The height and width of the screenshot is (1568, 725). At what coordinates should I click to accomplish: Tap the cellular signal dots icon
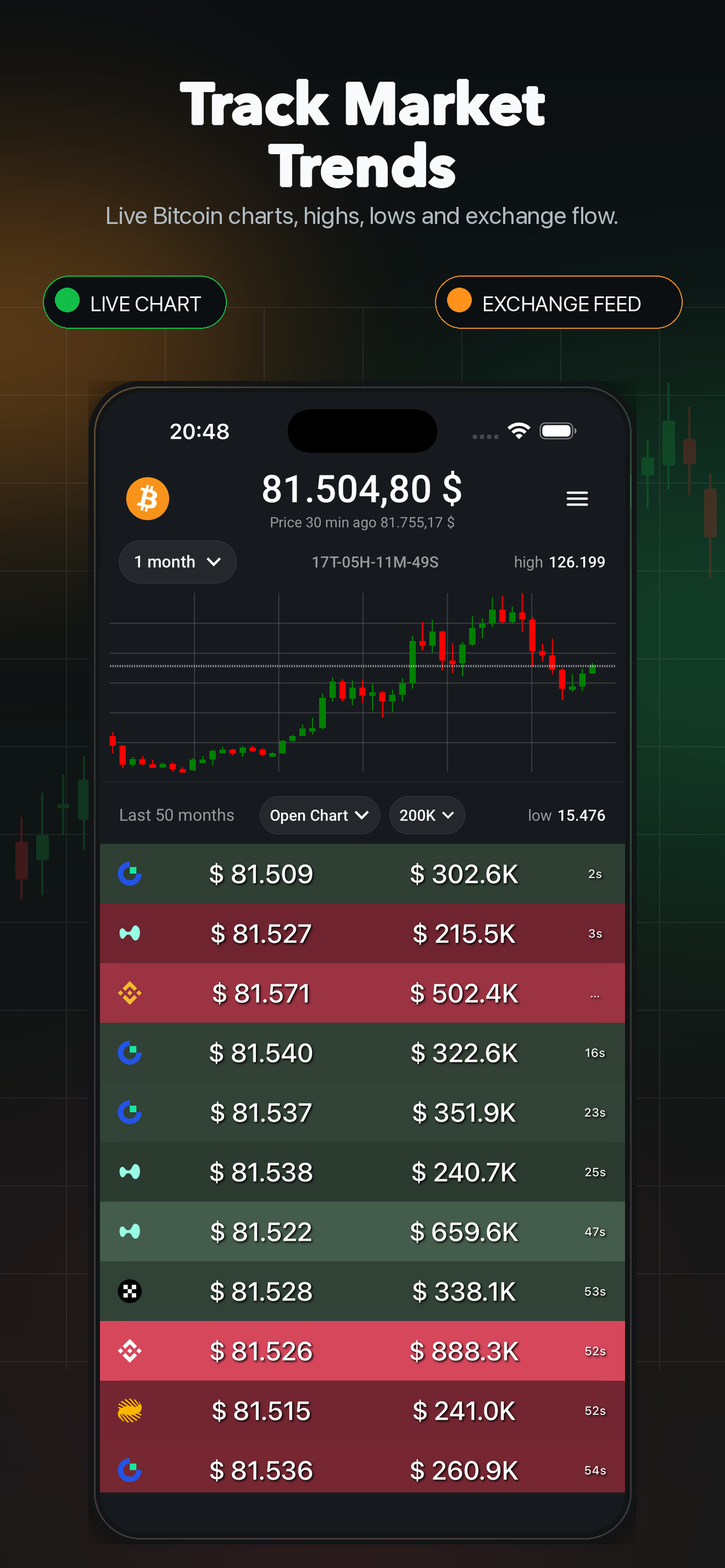[x=485, y=436]
